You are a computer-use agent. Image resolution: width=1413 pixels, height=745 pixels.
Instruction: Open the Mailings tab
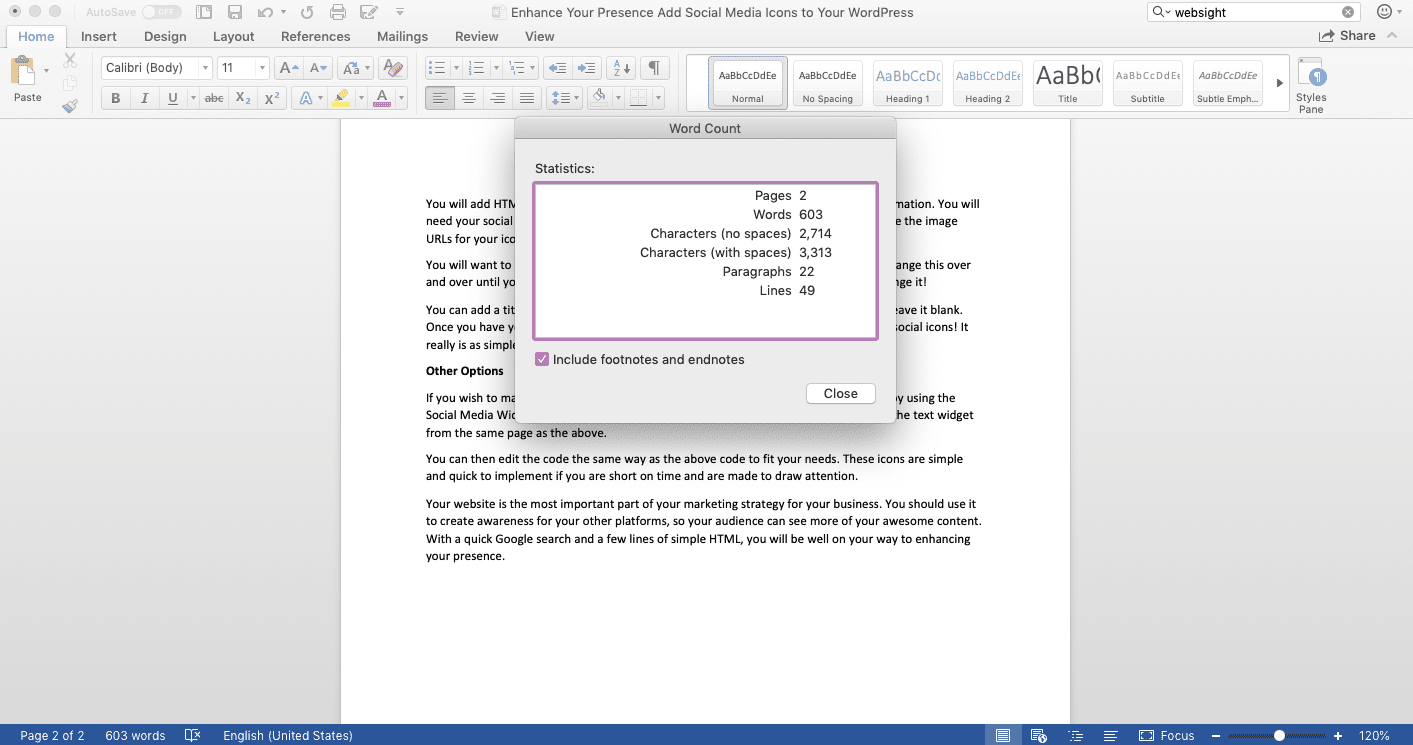click(403, 36)
